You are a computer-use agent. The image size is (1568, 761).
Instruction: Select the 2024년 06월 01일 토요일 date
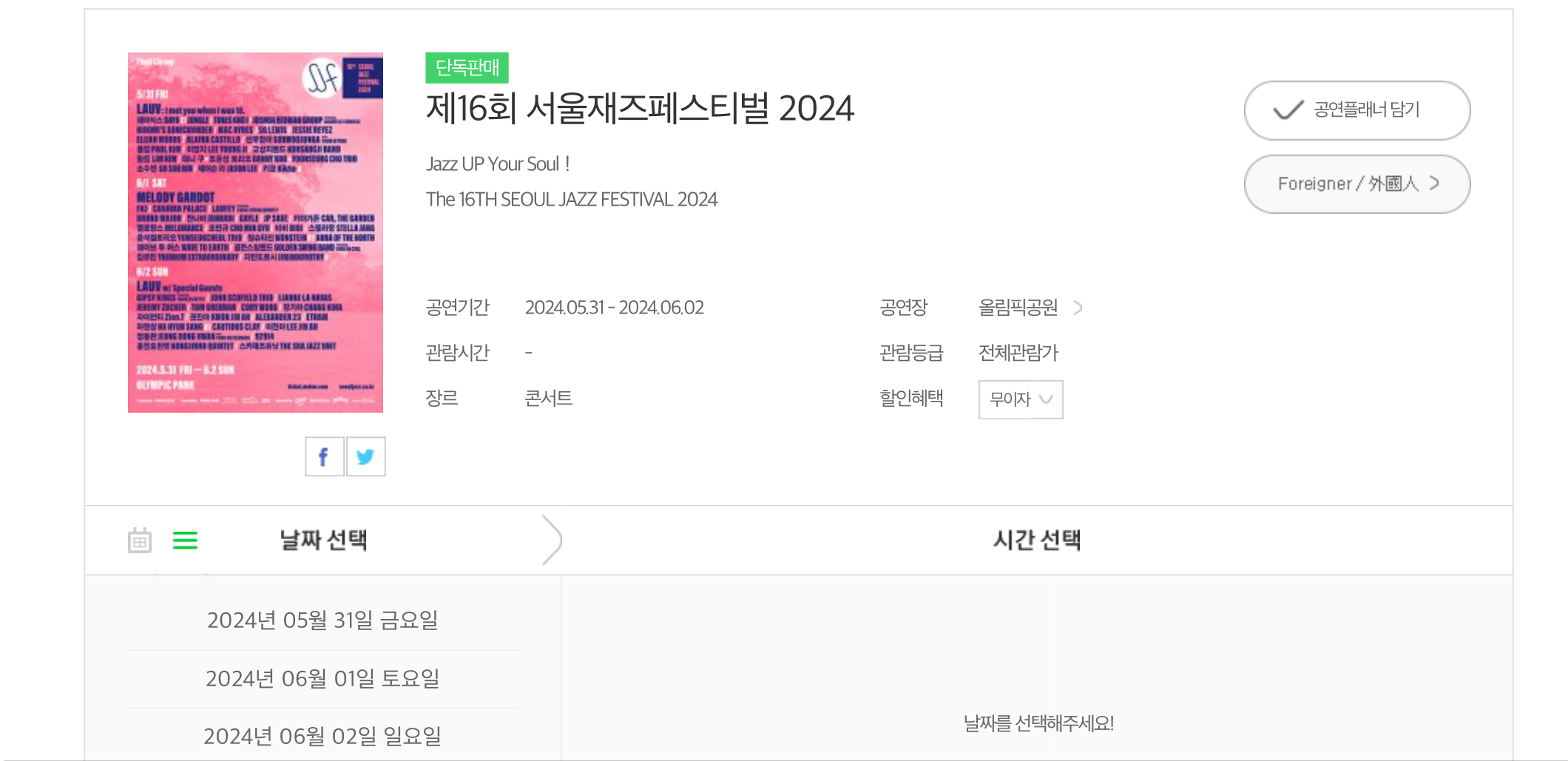(323, 678)
